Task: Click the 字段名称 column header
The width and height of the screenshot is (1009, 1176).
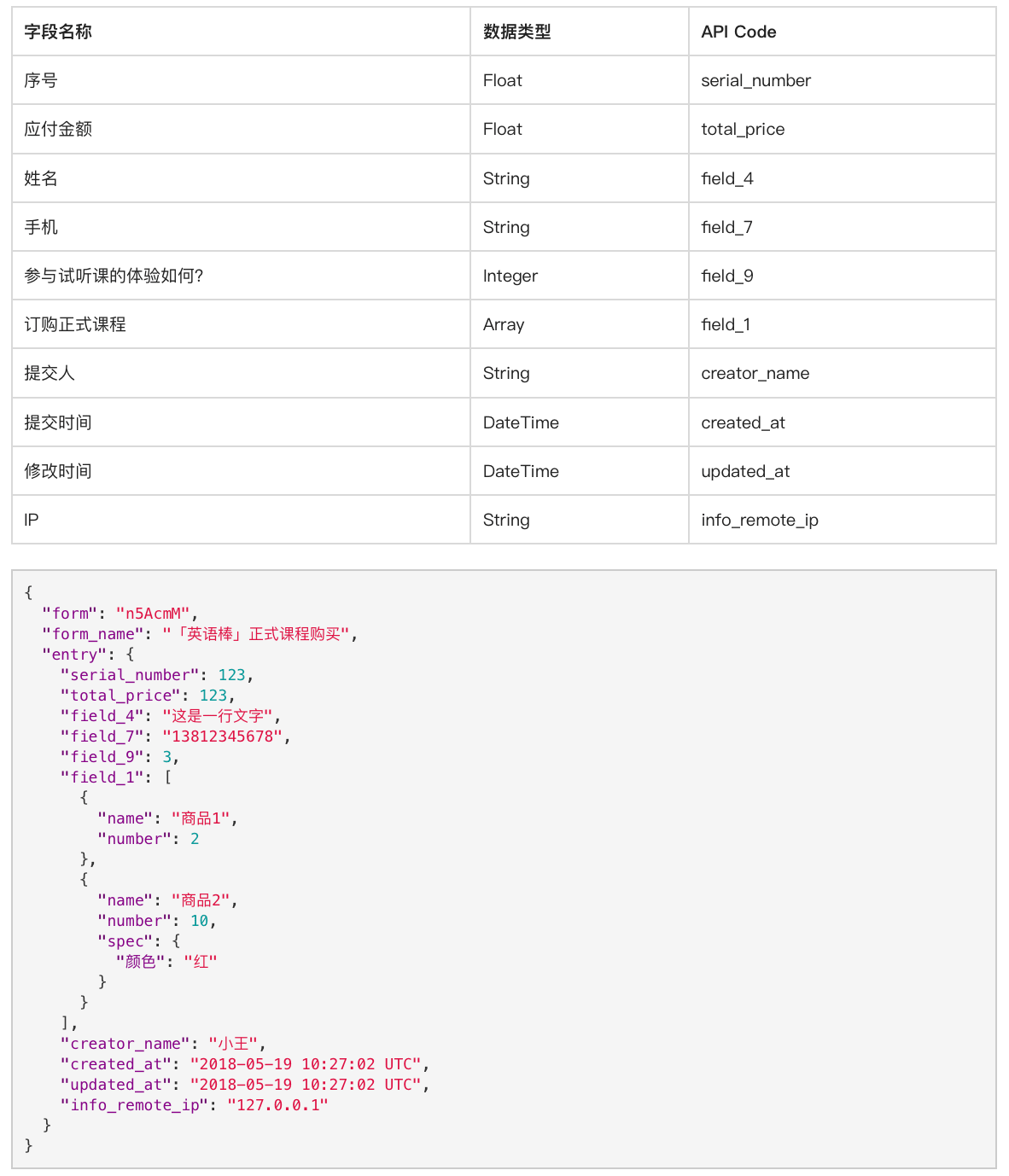Action: [x=58, y=32]
